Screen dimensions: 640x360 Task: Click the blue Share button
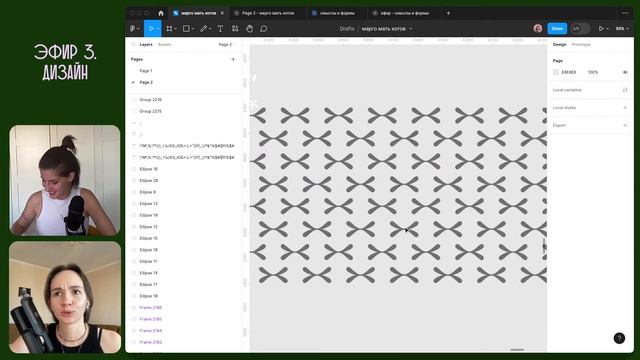point(557,29)
